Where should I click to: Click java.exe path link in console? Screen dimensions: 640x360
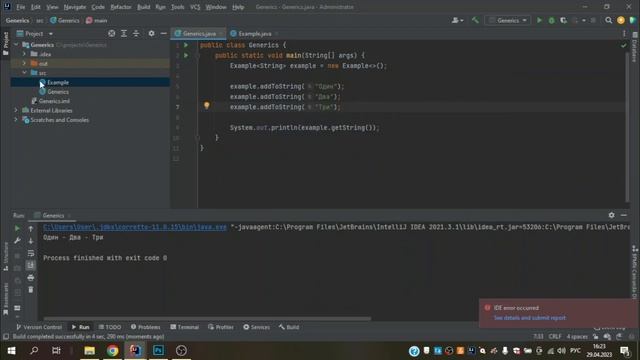(135, 227)
